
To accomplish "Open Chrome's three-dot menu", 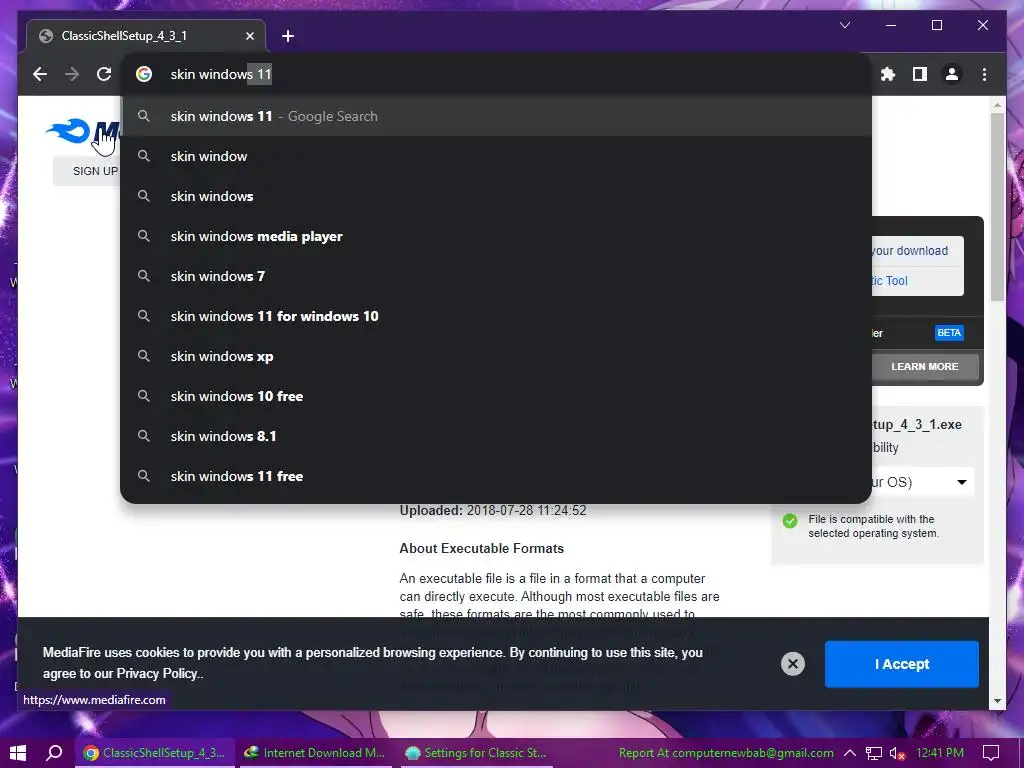I will coord(984,74).
